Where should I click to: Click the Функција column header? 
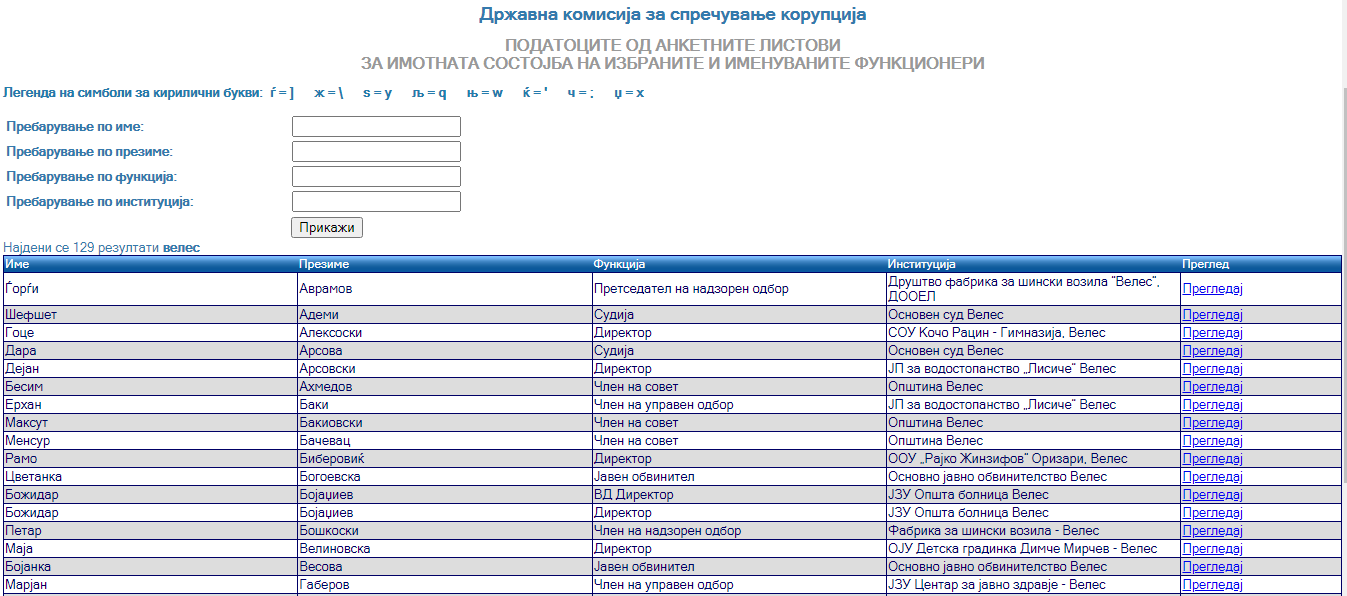click(x=739, y=264)
